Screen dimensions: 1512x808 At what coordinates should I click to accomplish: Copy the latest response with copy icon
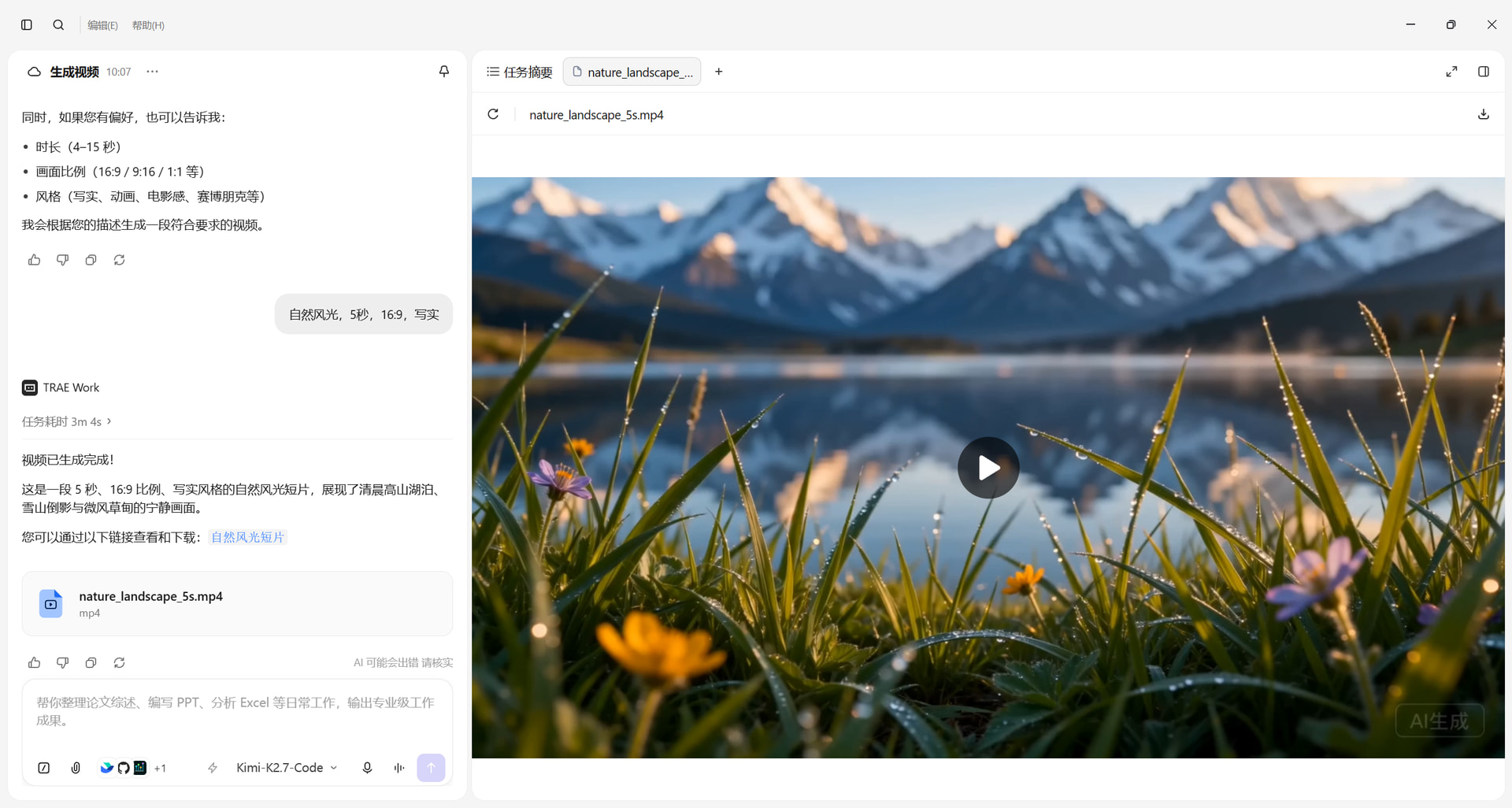click(91, 662)
